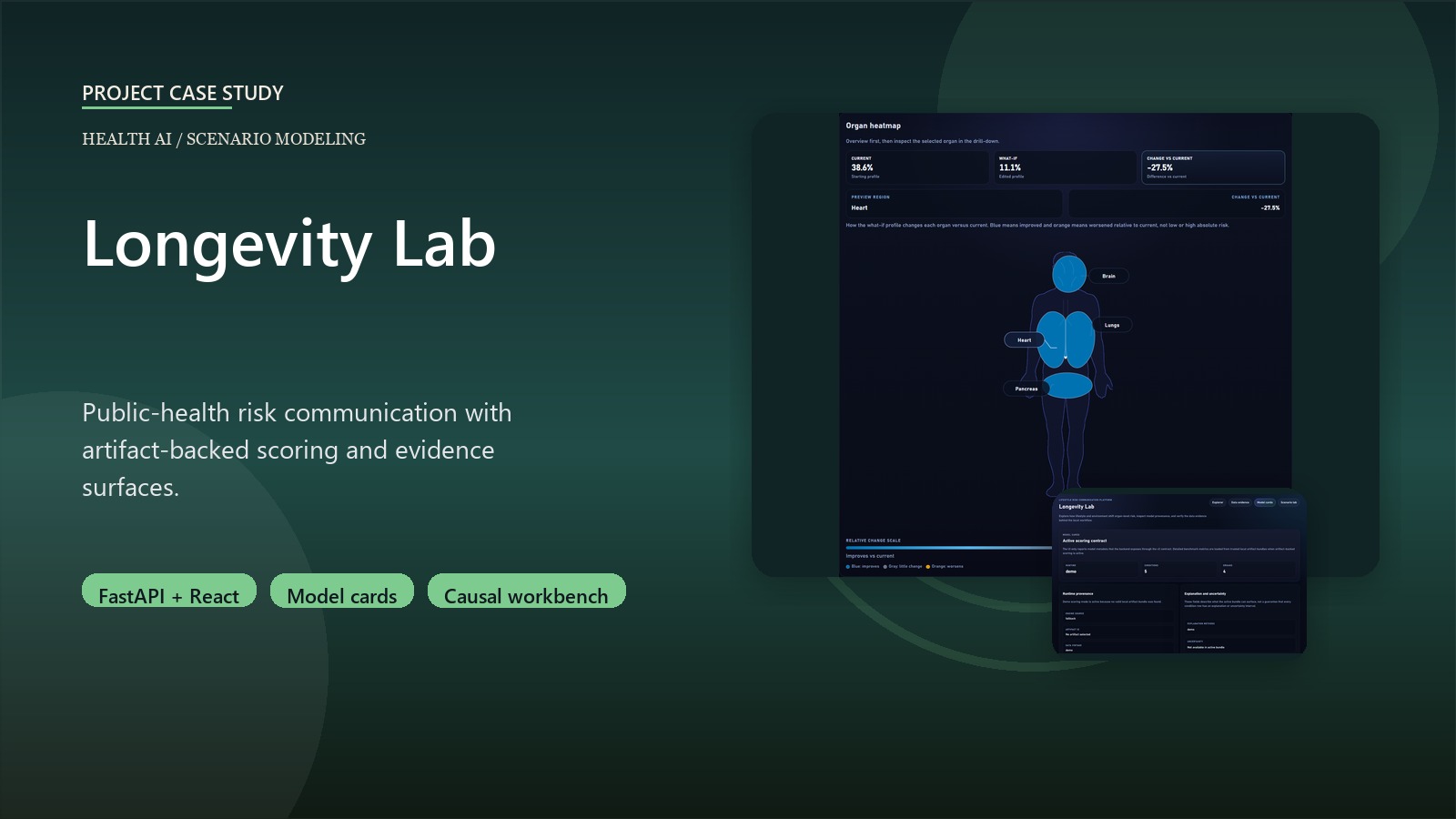The image size is (1456, 819).
Task: Select the Model cards tab in small window
Action: click(1265, 502)
